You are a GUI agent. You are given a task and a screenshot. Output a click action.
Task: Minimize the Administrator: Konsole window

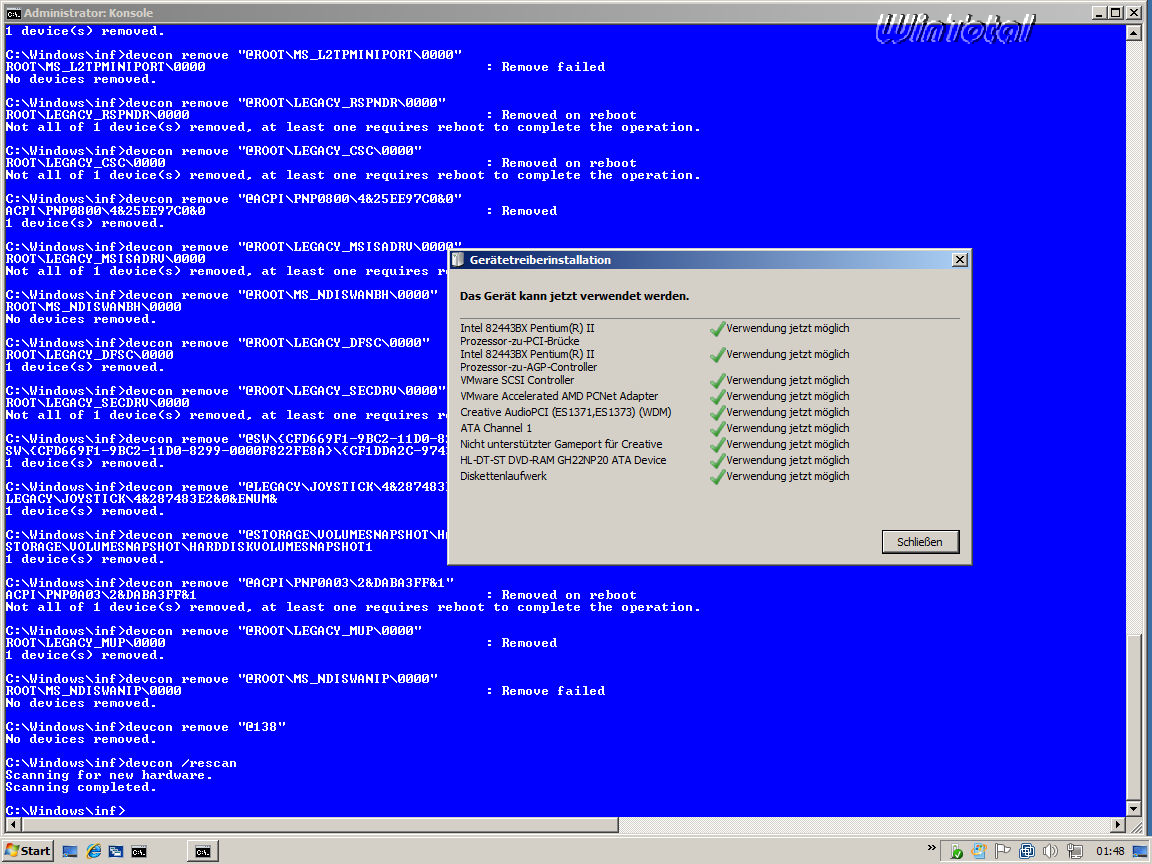click(1099, 12)
